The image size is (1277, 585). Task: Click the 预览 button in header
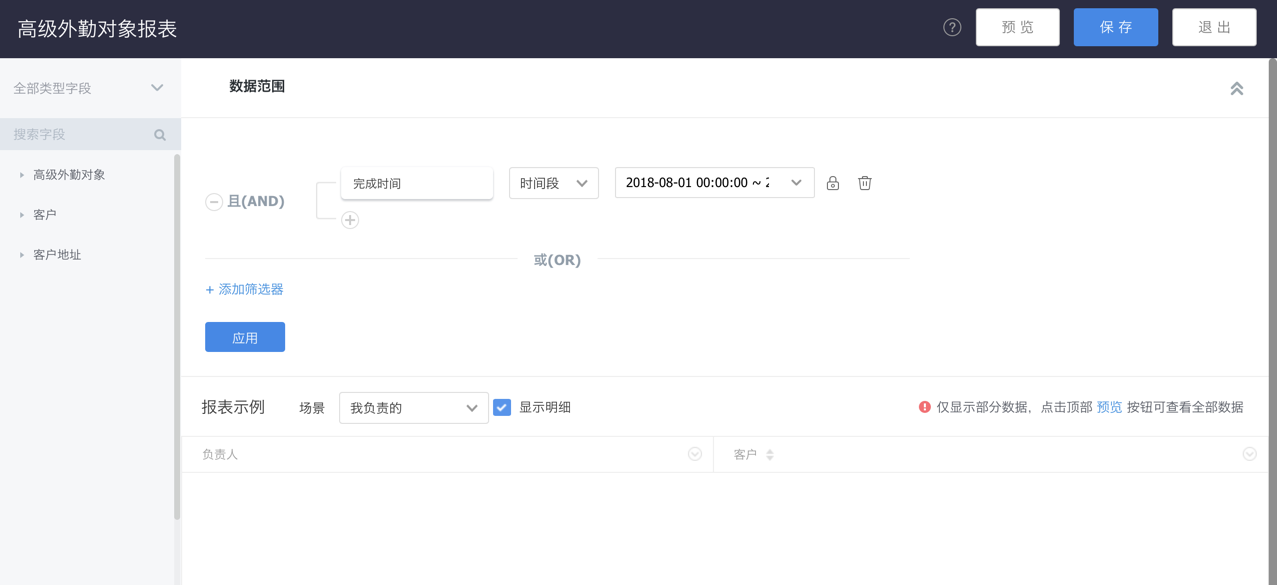[1017, 27]
